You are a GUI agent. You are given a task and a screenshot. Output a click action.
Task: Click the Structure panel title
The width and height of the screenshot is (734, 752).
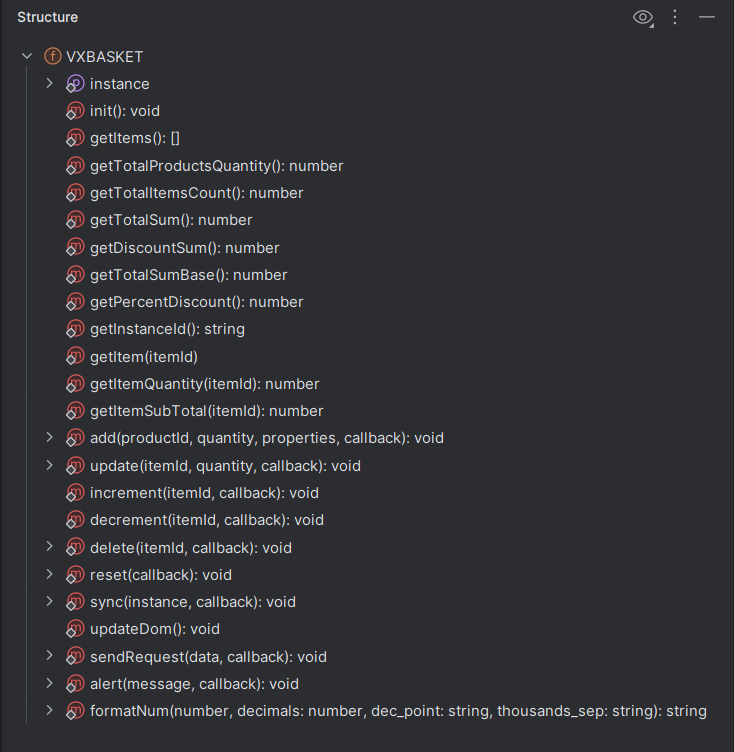click(47, 17)
